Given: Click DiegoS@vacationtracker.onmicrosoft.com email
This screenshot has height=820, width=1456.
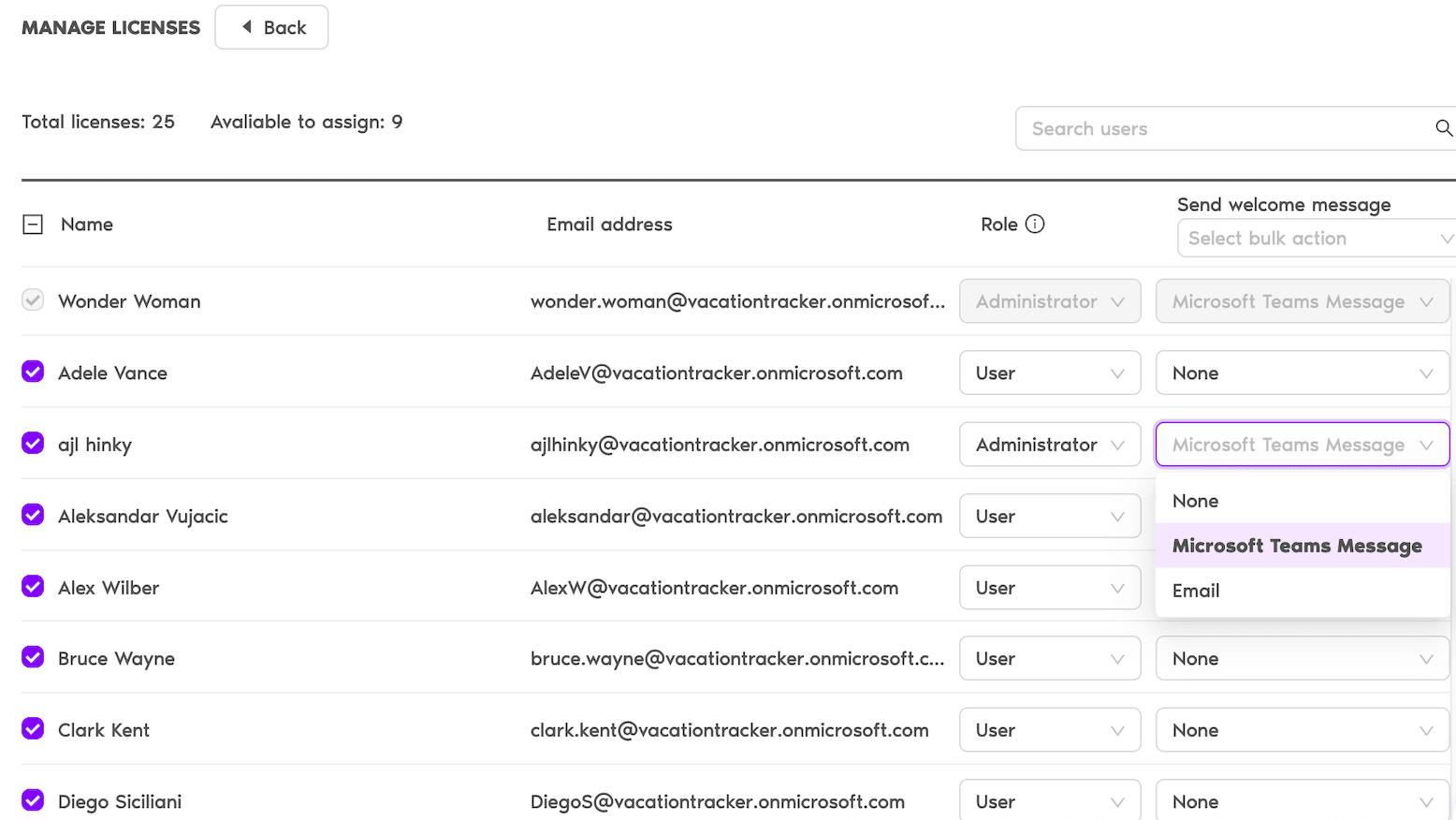Looking at the screenshot, I should pyautogui.click(x=718, y=801).
